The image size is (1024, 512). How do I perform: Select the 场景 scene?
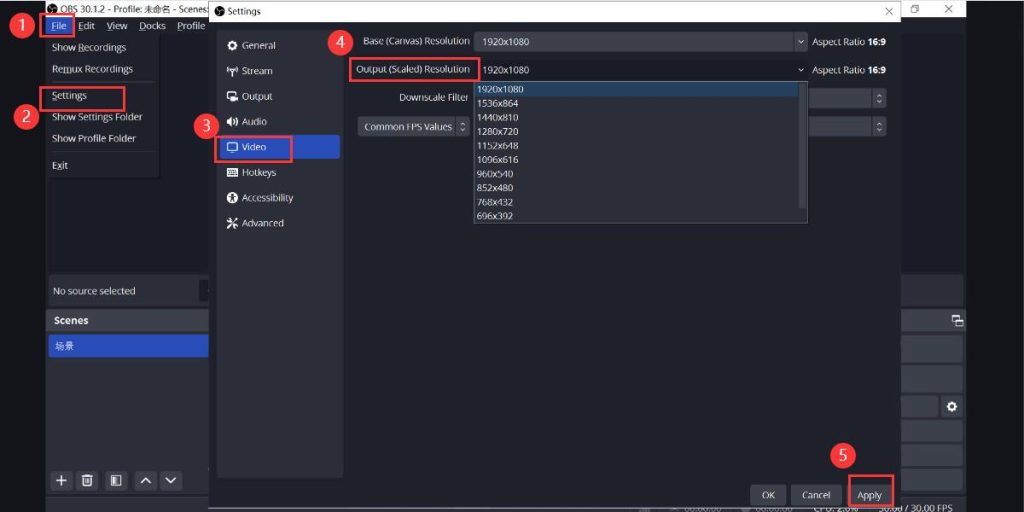click(x=129, y=346)
